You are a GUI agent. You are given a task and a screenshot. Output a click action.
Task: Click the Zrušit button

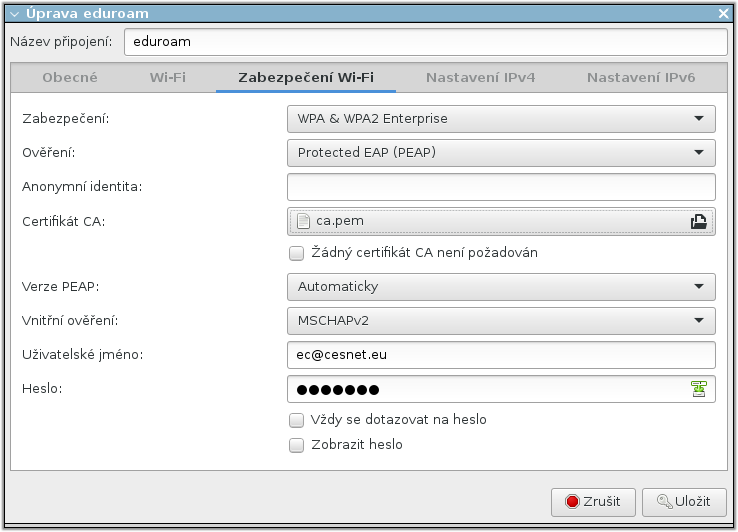coord(593,502)
